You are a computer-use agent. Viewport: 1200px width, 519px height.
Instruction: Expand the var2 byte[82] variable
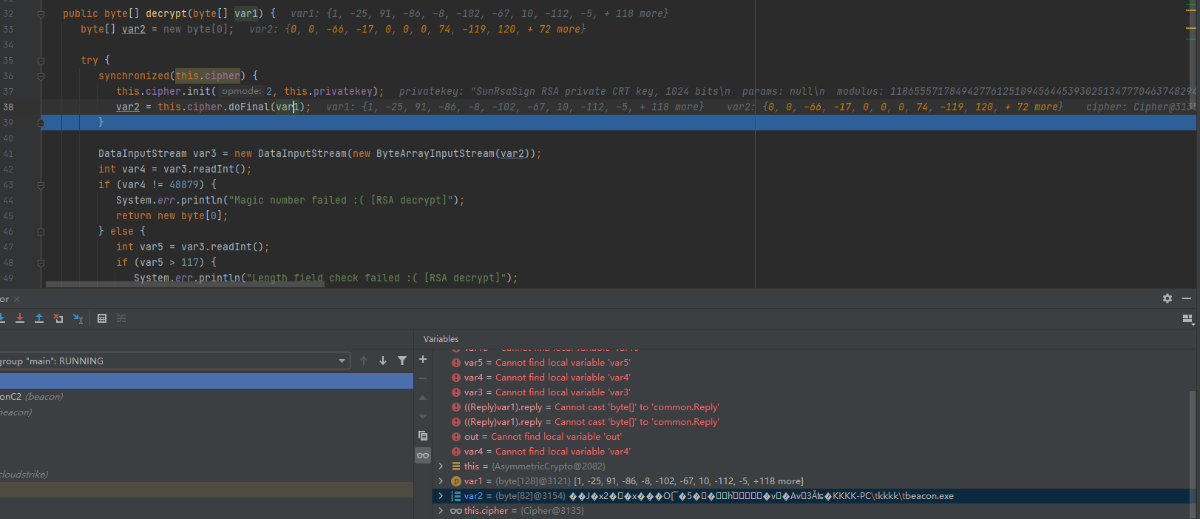coord(441,496)
